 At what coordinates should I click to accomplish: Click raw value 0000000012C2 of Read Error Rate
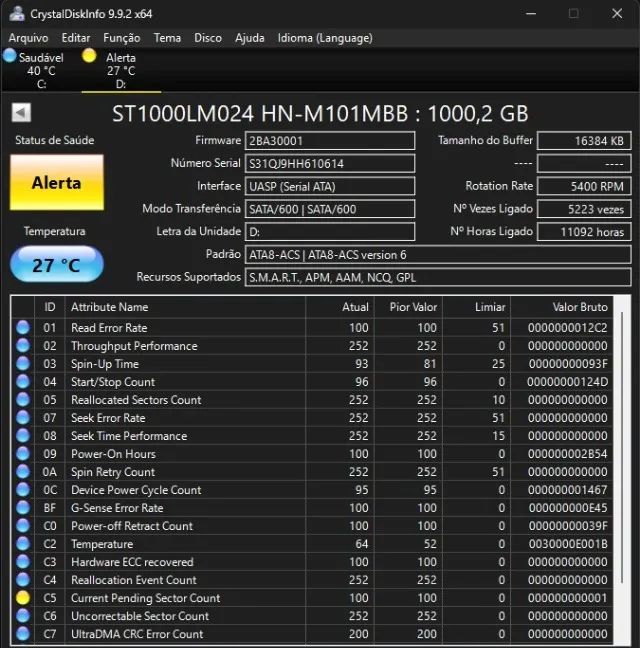[x=568, y=328]
